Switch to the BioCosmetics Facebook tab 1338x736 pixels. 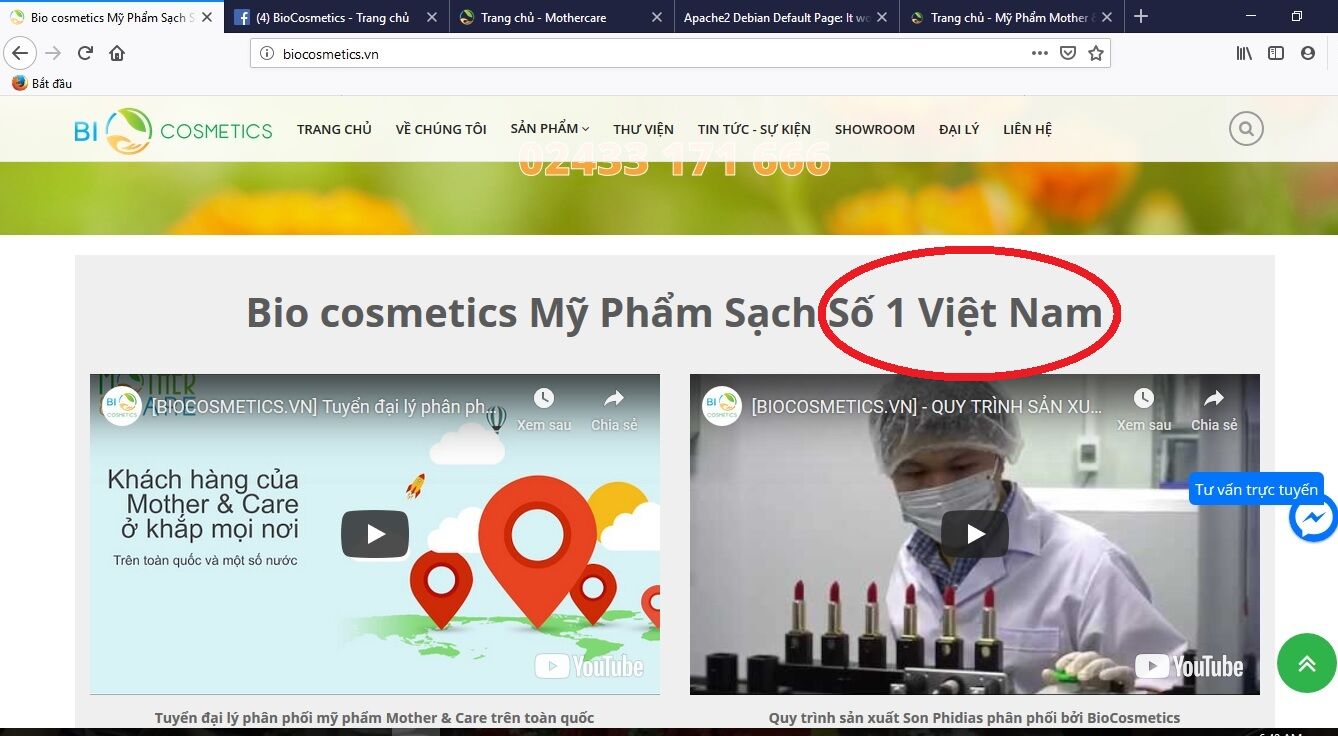click(337, 17)
